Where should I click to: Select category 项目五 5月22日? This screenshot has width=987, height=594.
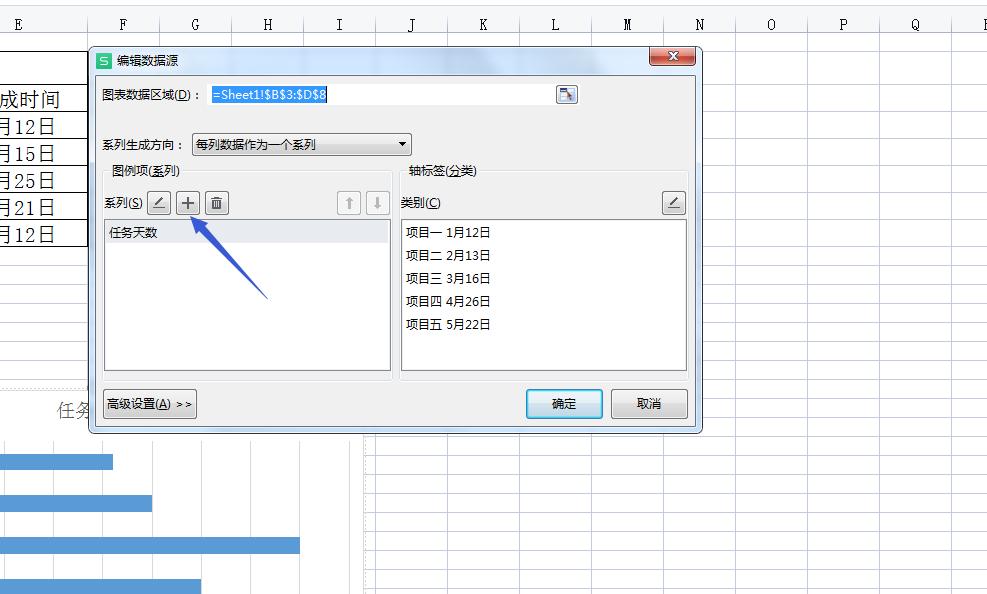(448, 325)
